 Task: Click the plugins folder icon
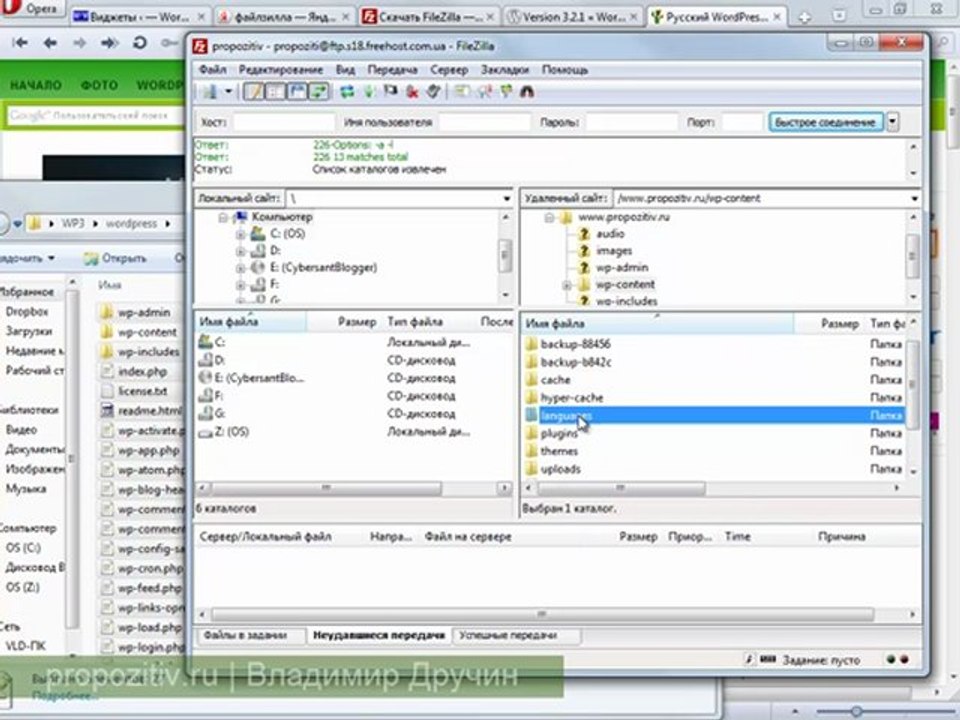coord(531,433)
